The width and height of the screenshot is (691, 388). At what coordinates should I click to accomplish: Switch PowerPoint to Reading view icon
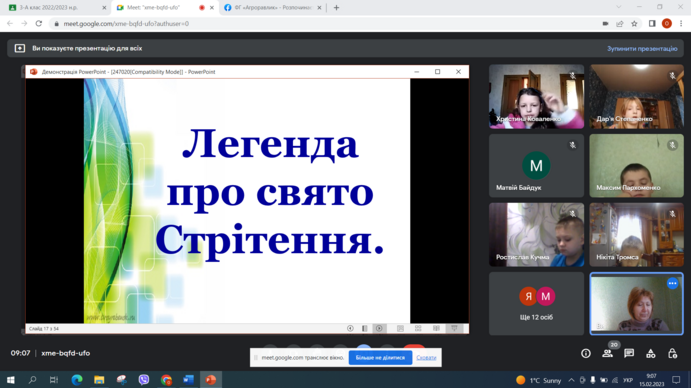[436, 328]
